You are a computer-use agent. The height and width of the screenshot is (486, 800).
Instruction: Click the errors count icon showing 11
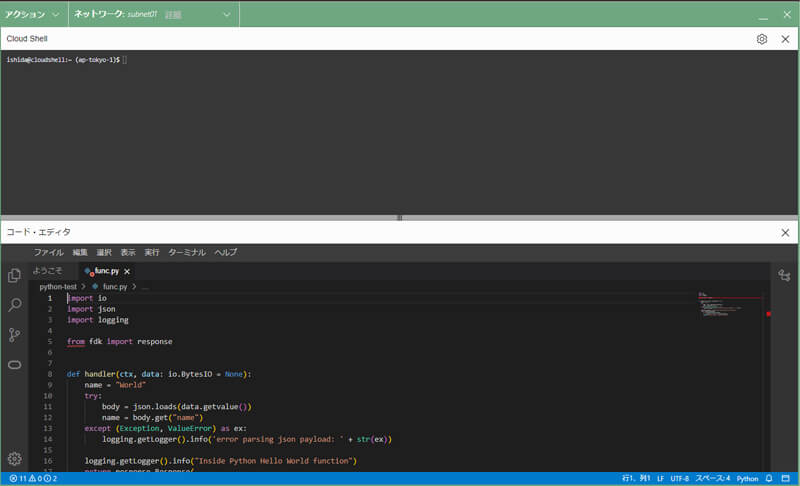[x=18, y=478]
